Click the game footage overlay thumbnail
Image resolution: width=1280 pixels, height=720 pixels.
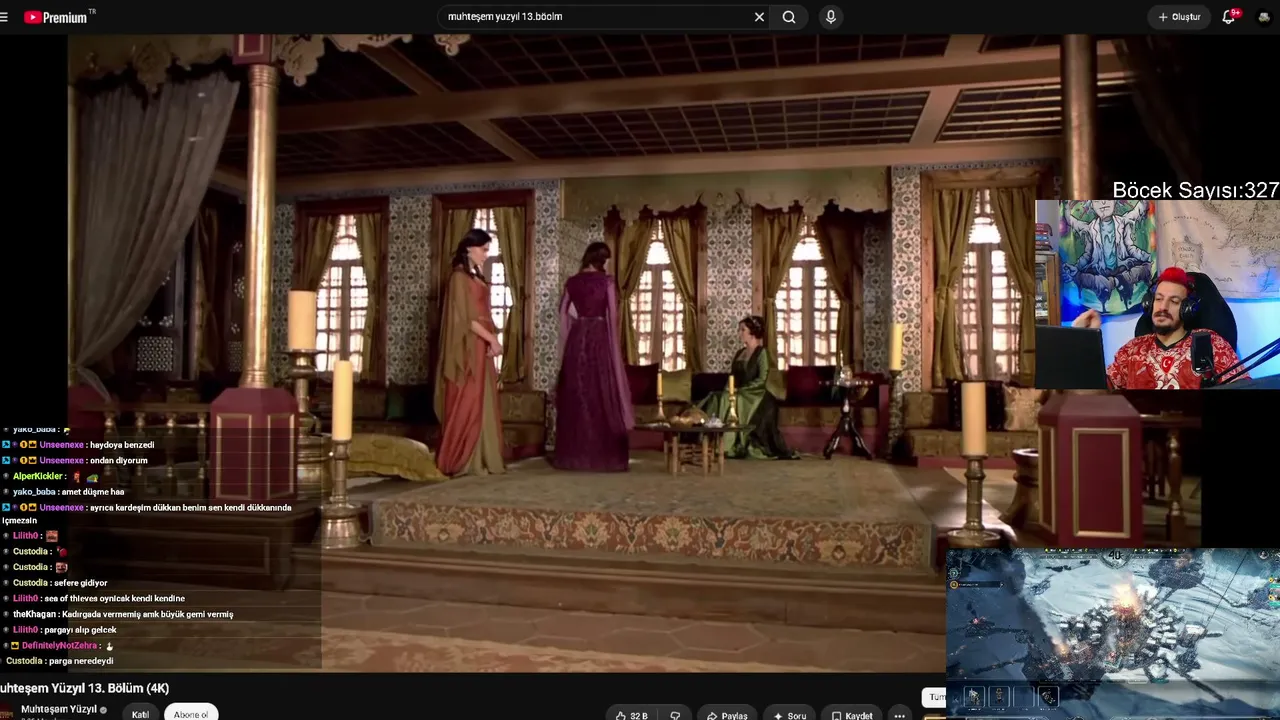(x=1113, y=632)
